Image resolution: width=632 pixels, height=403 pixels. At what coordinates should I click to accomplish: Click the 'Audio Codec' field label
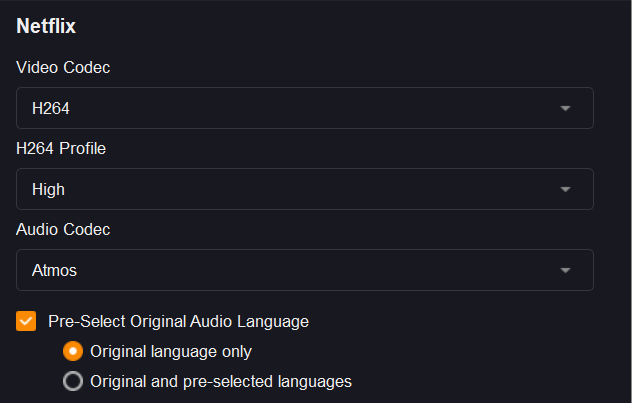(63, 230)
